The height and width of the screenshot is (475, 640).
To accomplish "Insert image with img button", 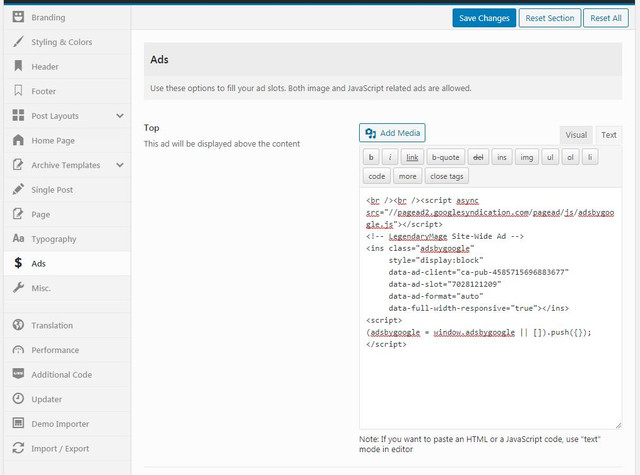I will [527, 157].
